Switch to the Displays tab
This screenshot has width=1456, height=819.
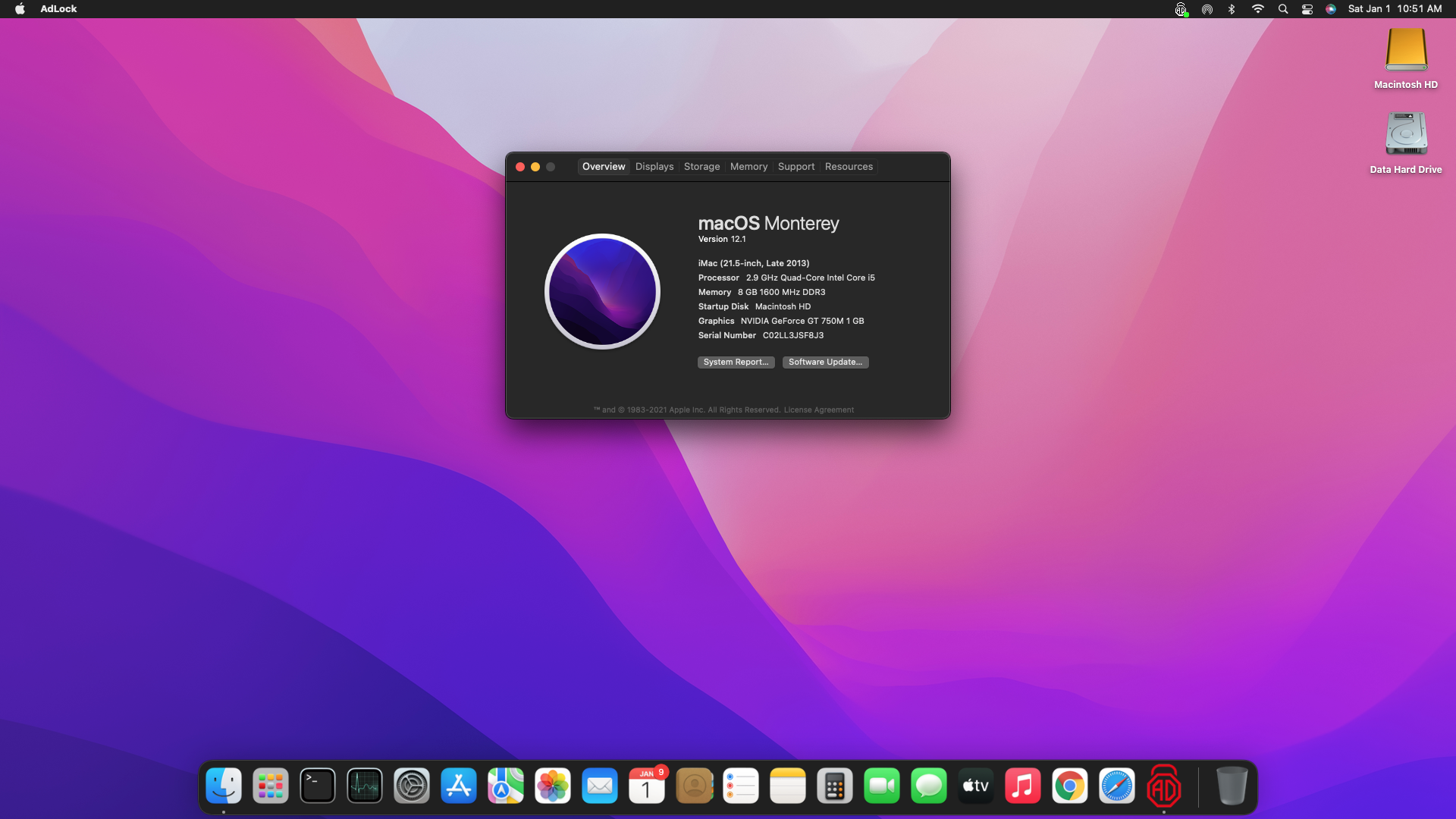point(654,167)
